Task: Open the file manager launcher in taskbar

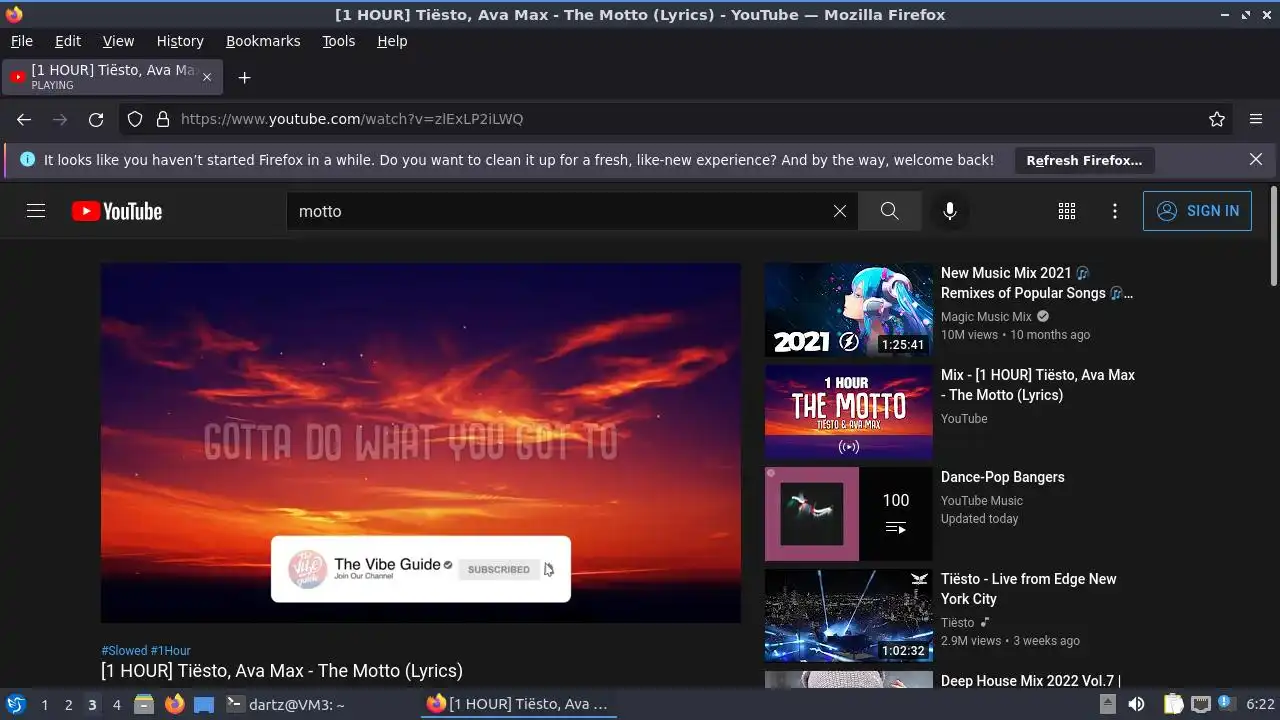Action: (x=144, y=704)
